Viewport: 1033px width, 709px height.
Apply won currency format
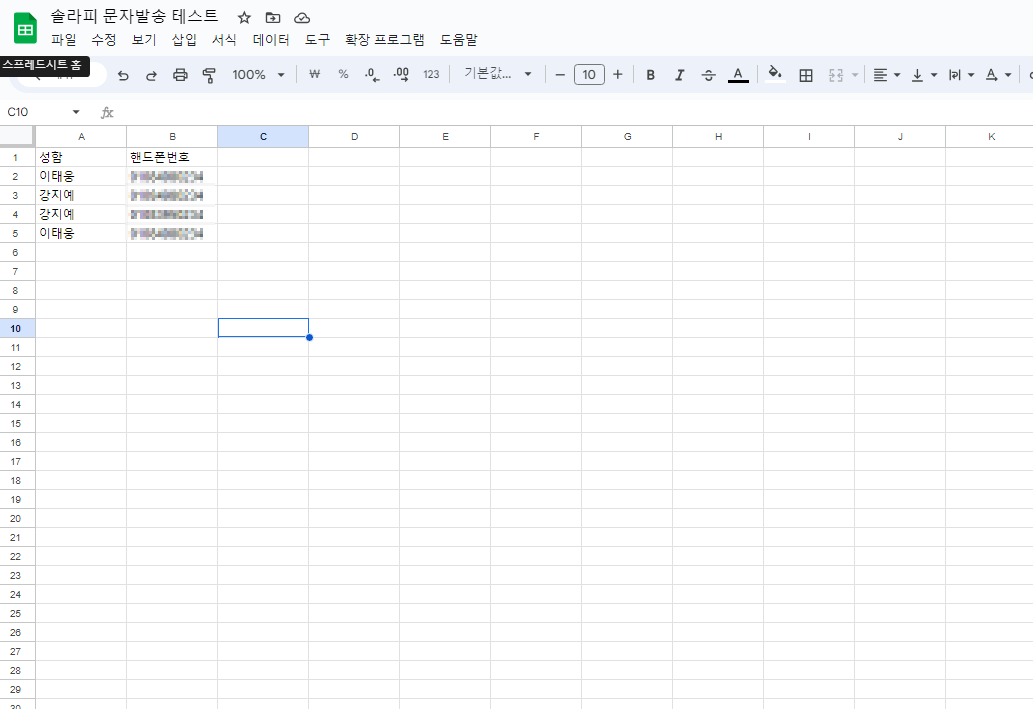314,74
